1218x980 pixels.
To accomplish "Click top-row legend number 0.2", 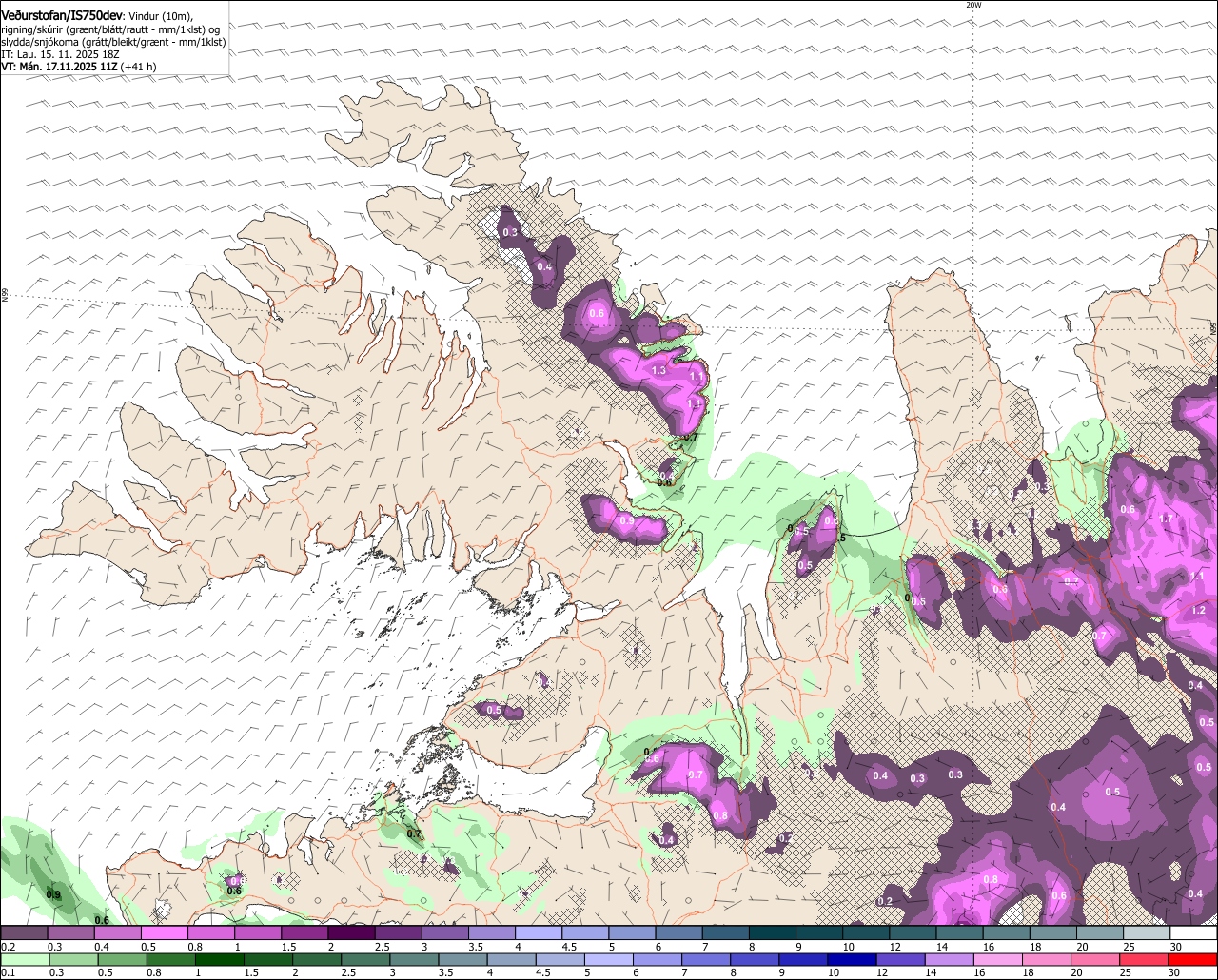I will [9, 947].
